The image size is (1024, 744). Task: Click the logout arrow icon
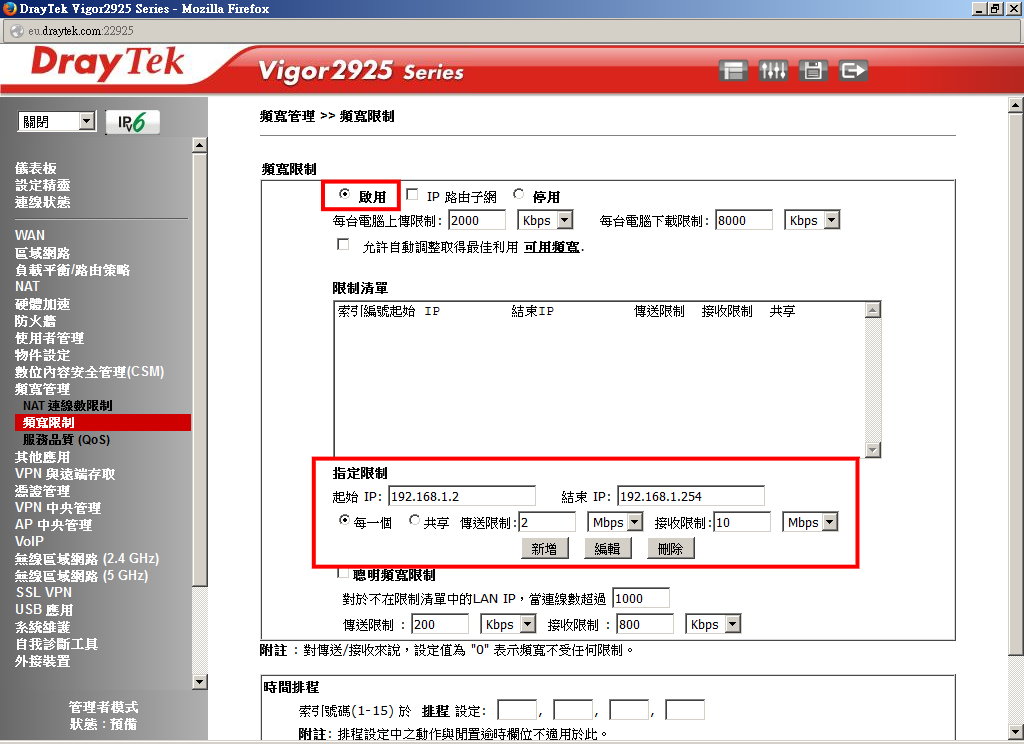(853, 71)
